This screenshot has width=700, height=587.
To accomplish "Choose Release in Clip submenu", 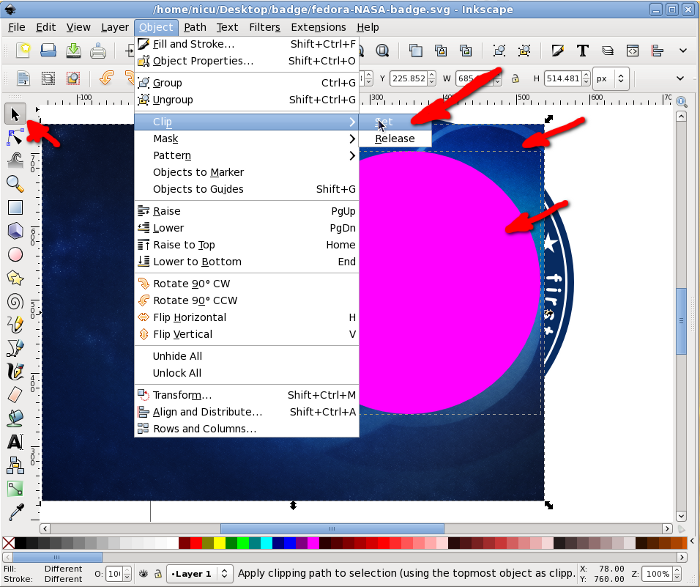I will [395, 139].
